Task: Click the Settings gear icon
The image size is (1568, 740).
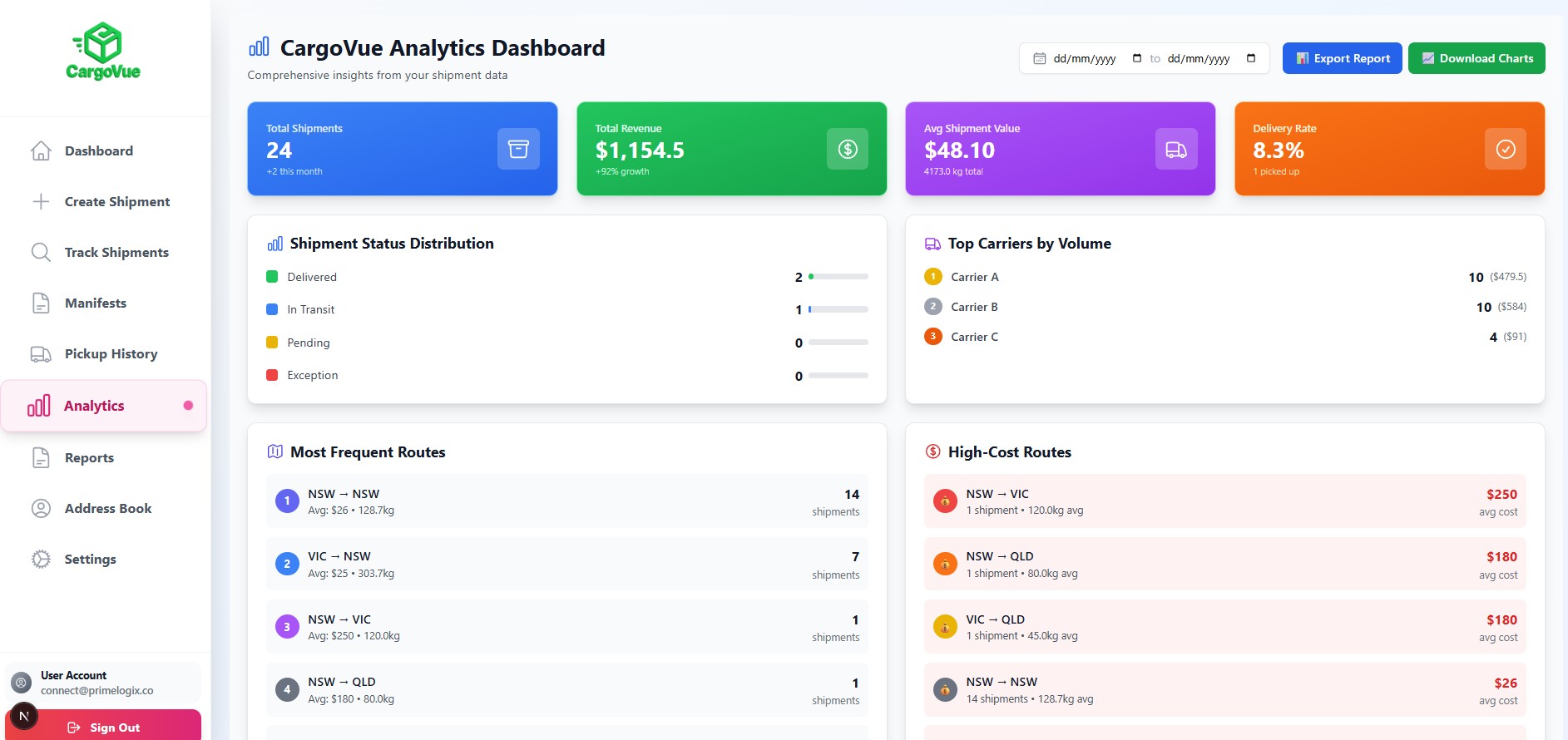Action: point(41,559)
